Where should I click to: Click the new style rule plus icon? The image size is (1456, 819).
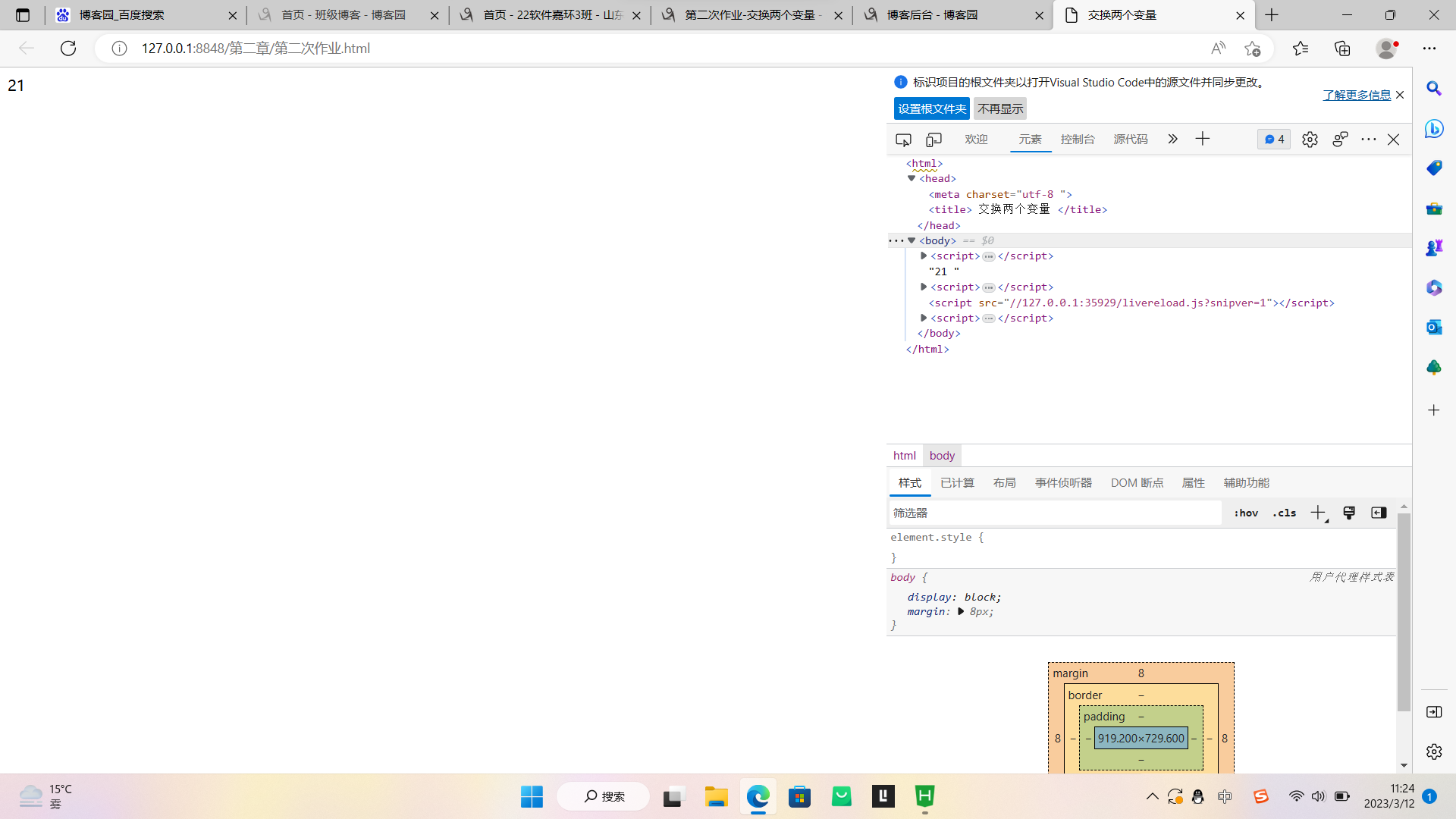pyautogui.click(x=1318, y=513)
